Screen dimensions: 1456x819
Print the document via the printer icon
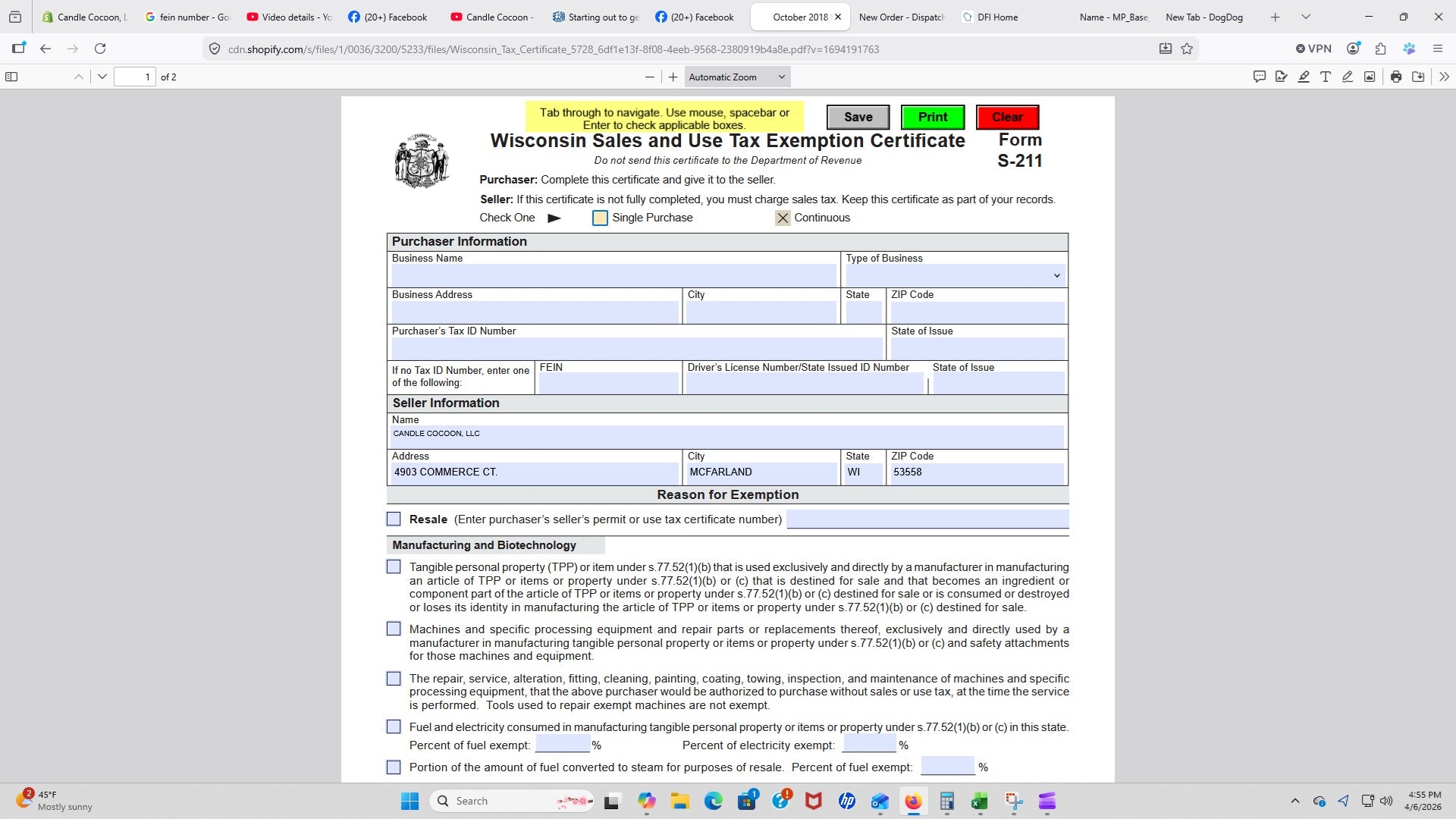[x=1395, y=76]
